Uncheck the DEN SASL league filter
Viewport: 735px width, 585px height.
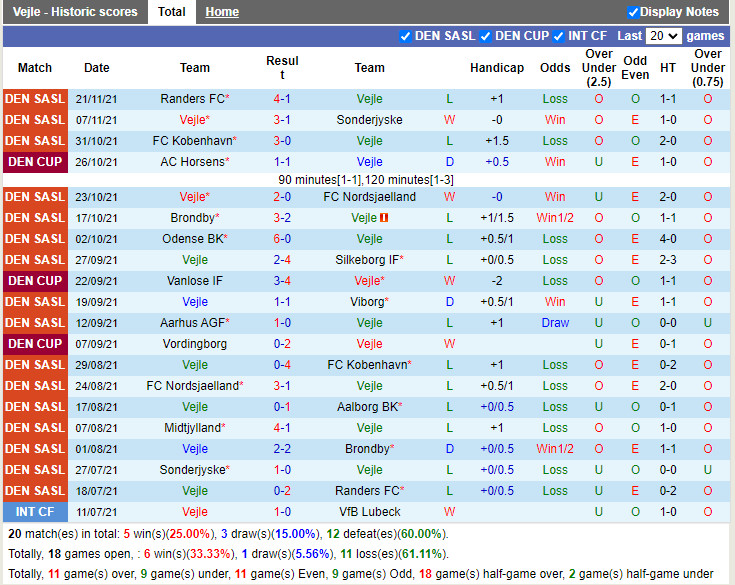tap(405, 36)
